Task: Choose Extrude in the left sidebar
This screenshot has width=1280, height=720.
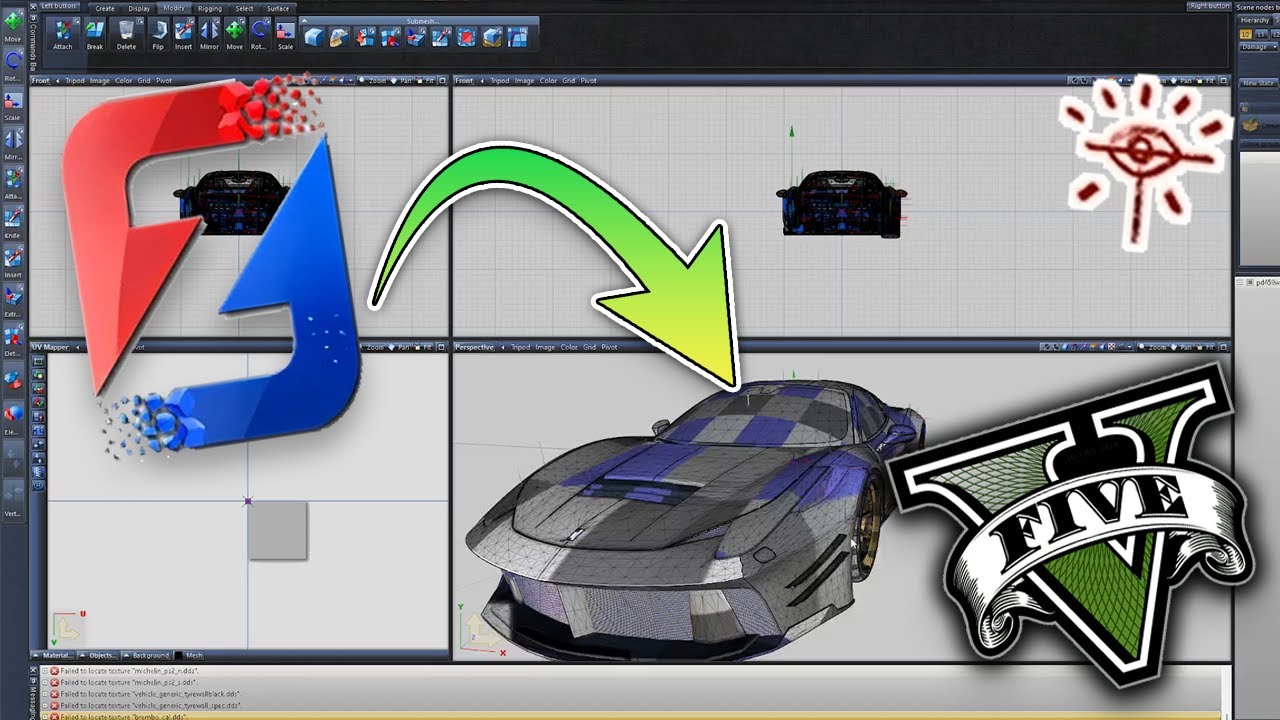Action: 13,301
